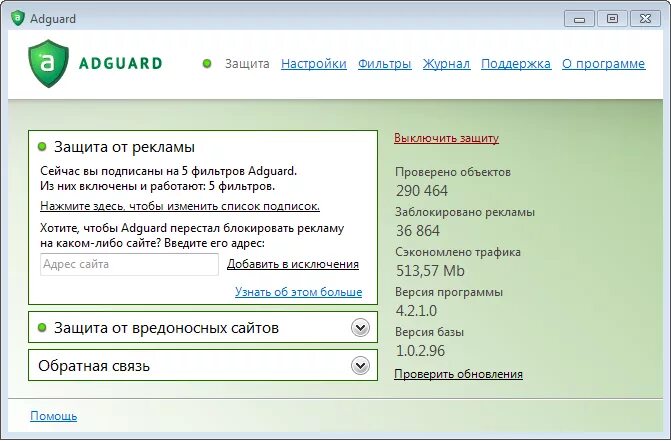The height and width of the screenshot is (441, 671).
Task: Click the 513,57 Mb saved traffic value
Action: pos(430,271)
